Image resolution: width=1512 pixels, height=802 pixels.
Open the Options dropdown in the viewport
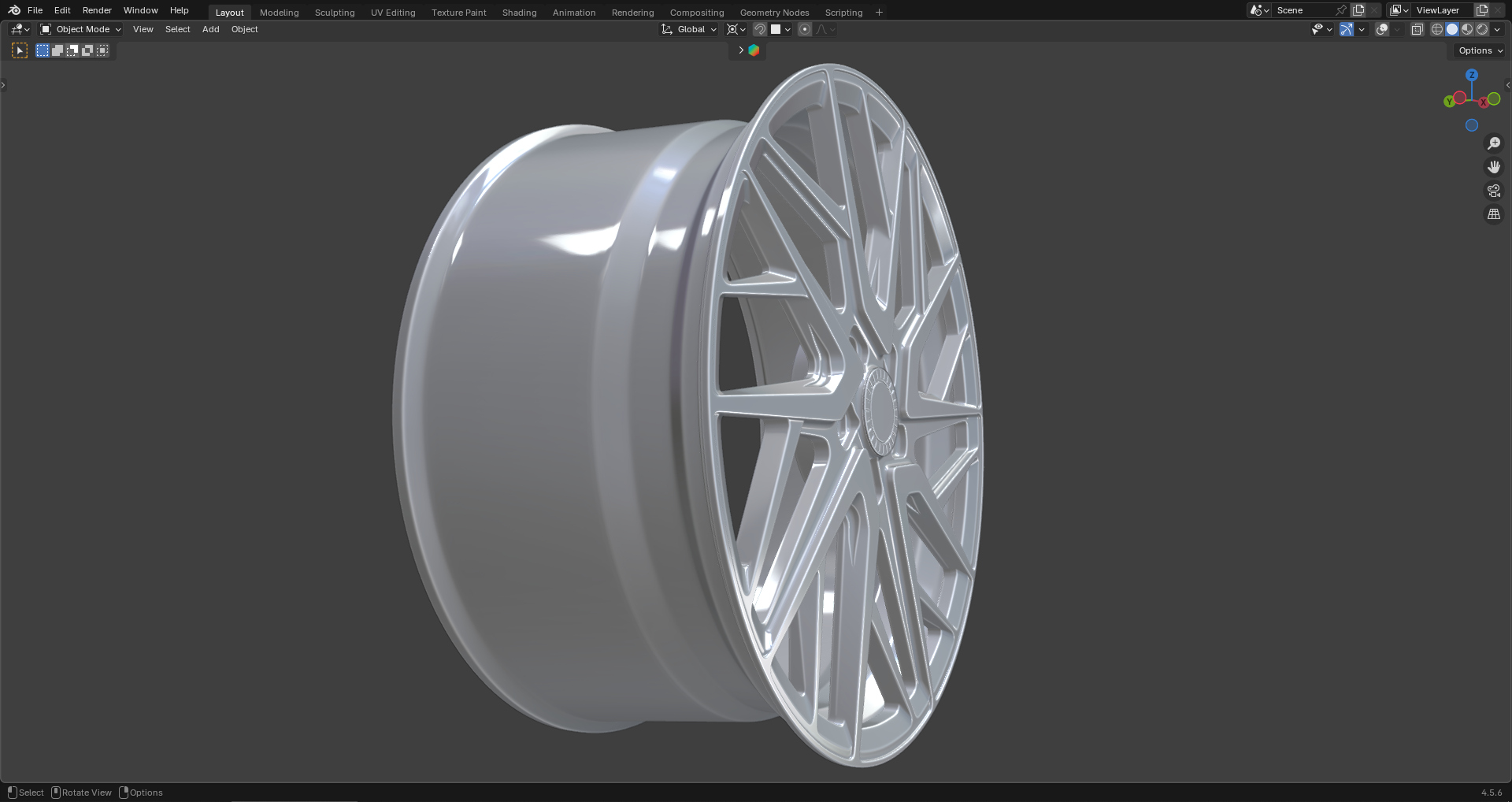1480,50
